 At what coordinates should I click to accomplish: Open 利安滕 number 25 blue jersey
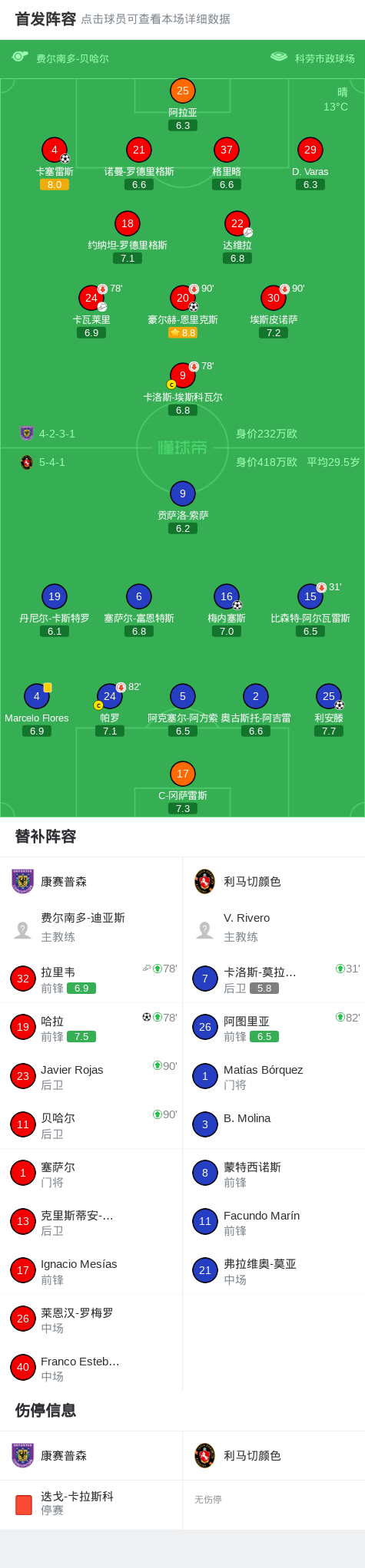click(329, 696)
